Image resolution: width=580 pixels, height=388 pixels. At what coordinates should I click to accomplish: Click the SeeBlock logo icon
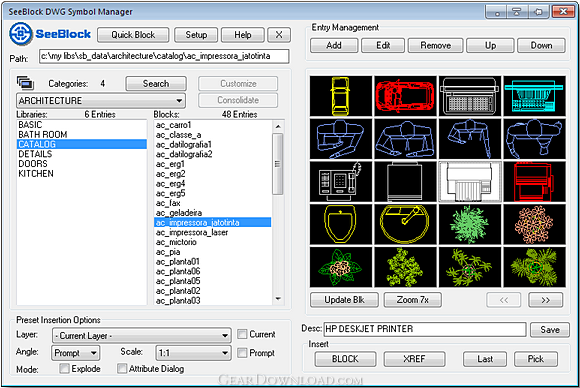tap(21, 34)
